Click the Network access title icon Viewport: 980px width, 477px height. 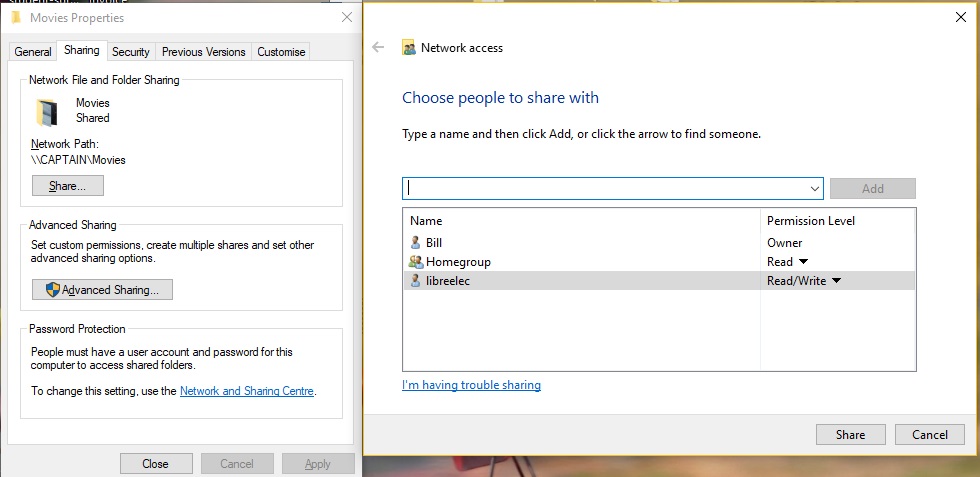[408, 47]
